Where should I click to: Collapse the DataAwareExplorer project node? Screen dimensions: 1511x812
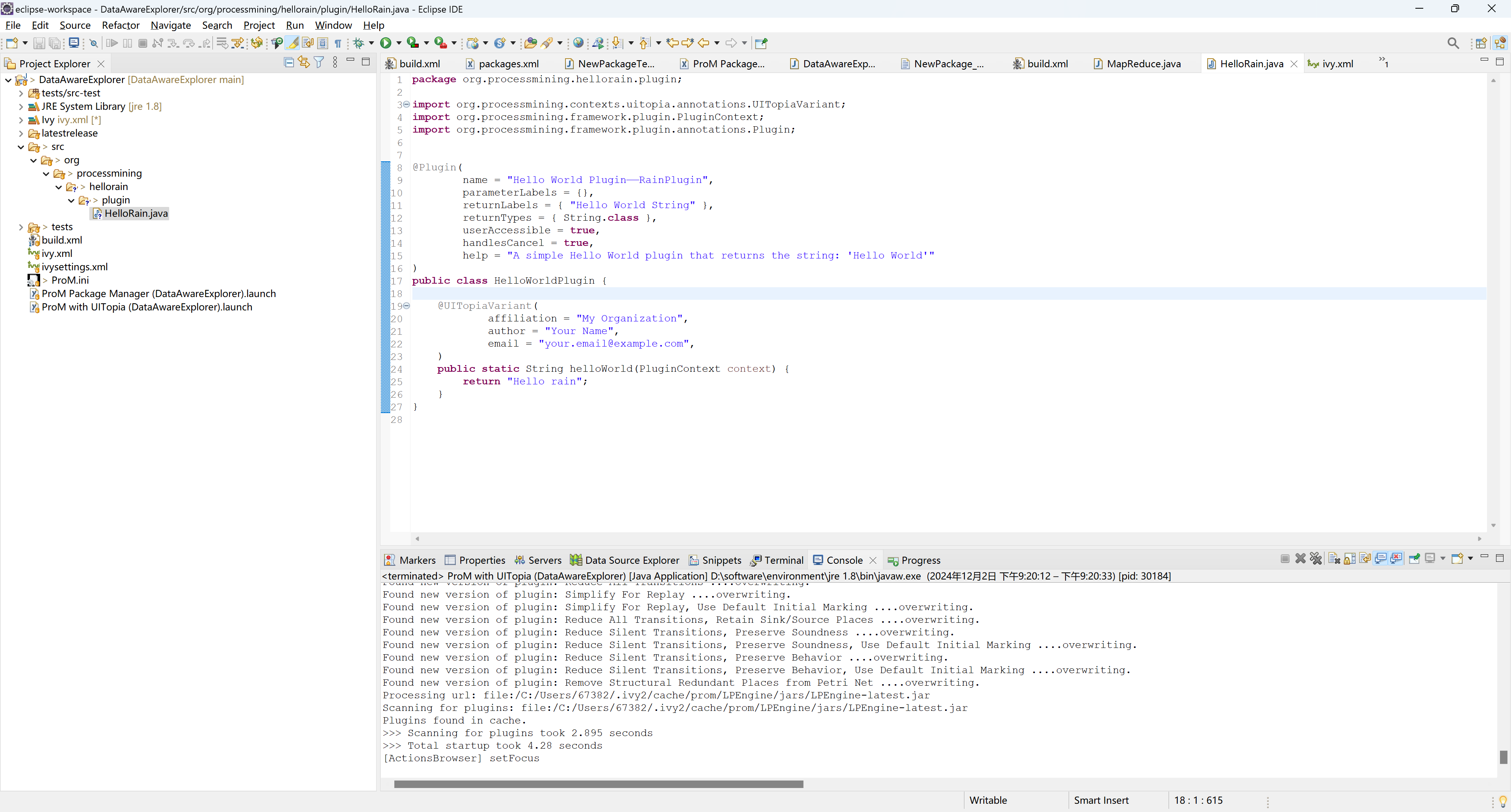point(8,80)
